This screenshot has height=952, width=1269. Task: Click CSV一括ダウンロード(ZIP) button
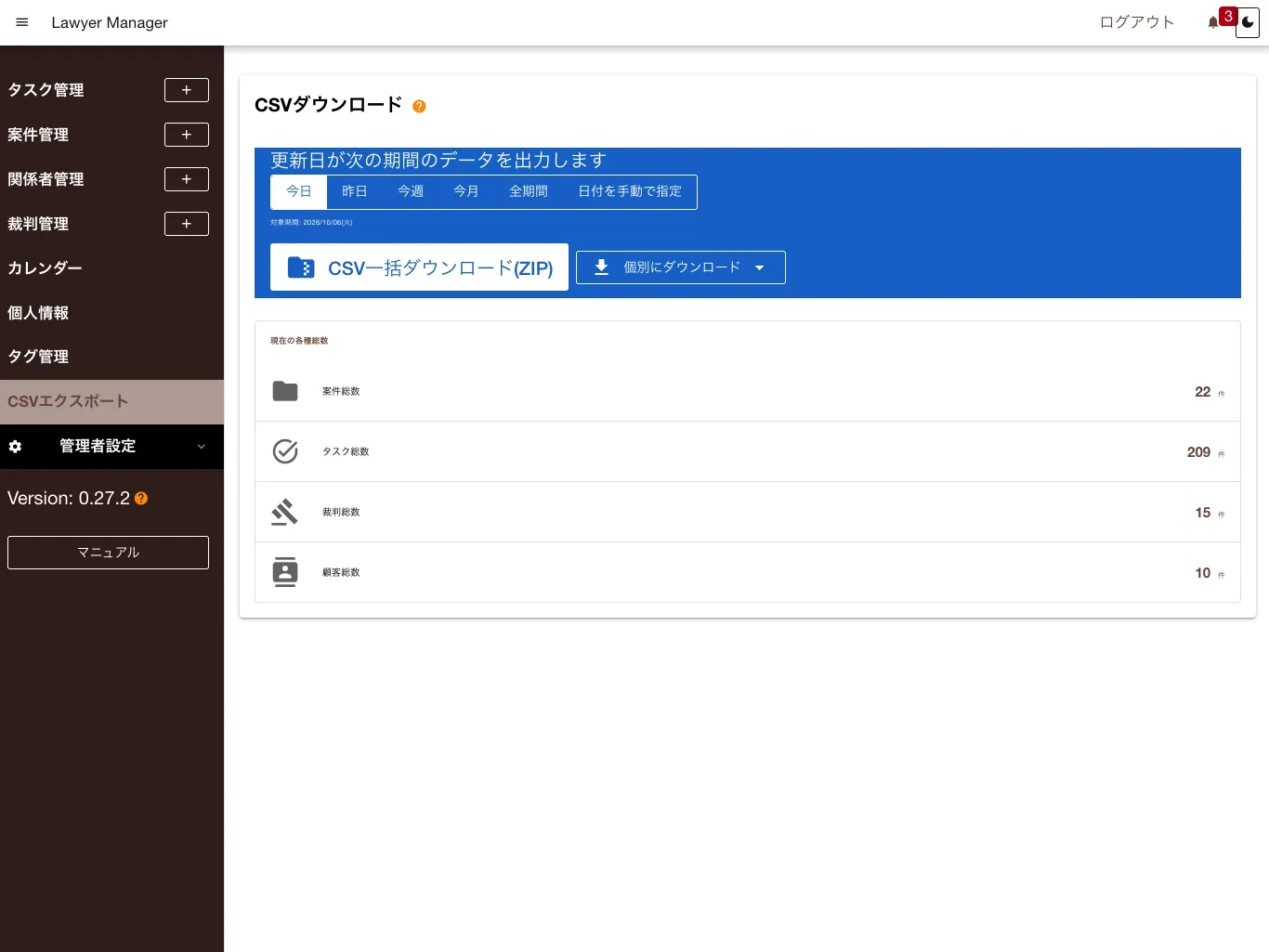click(x=419, y=267)
